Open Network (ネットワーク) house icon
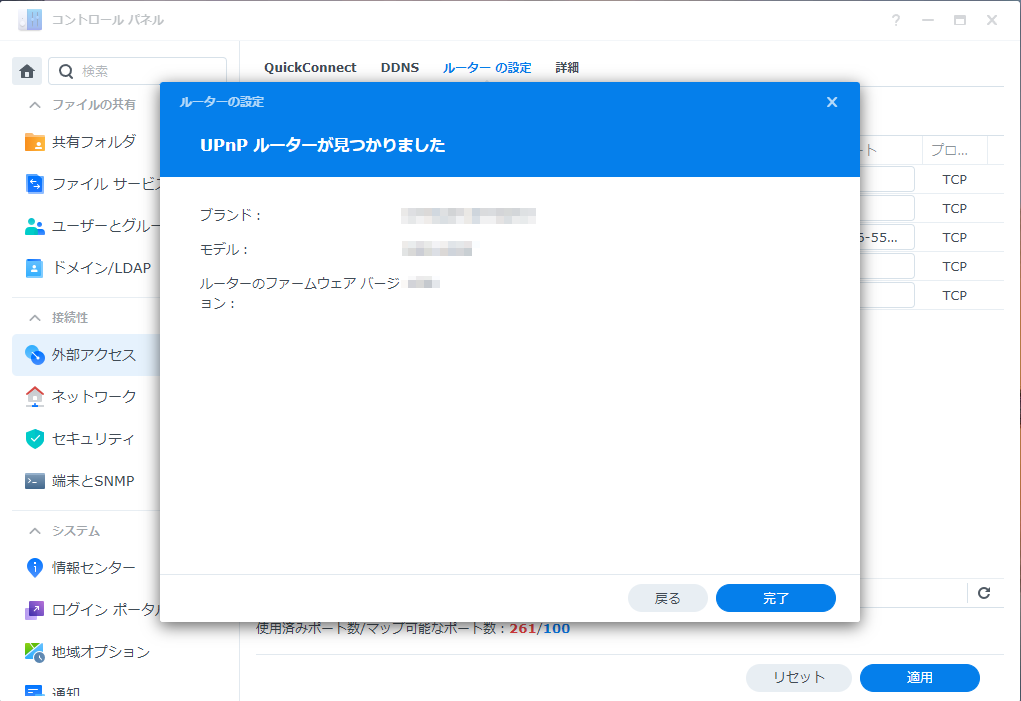This screenshot has width=1021, height=701. point(35,396)
